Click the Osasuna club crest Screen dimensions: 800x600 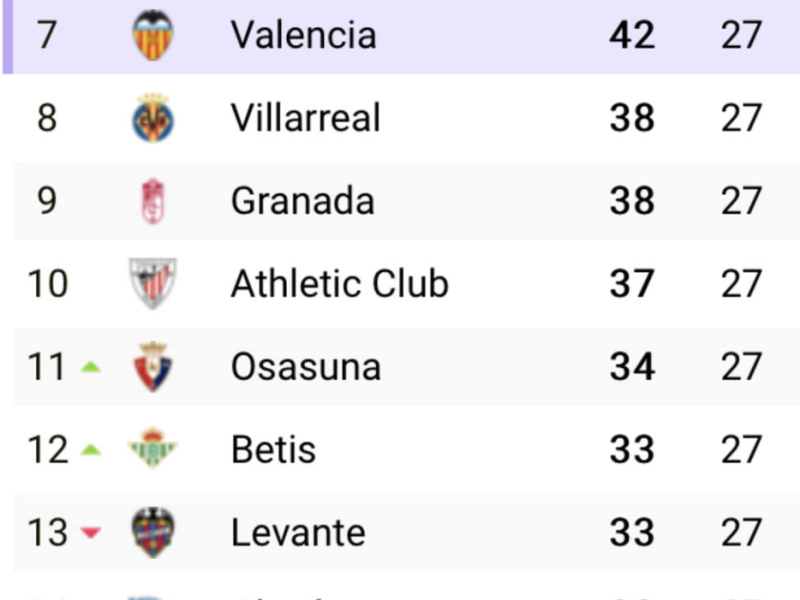pos(153,367)
